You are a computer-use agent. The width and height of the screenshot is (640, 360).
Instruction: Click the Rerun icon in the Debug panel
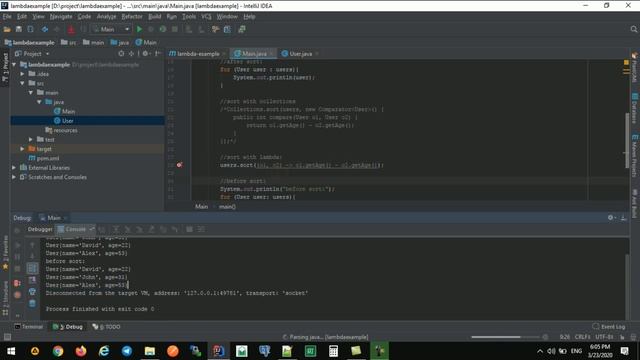pos(17,230)
